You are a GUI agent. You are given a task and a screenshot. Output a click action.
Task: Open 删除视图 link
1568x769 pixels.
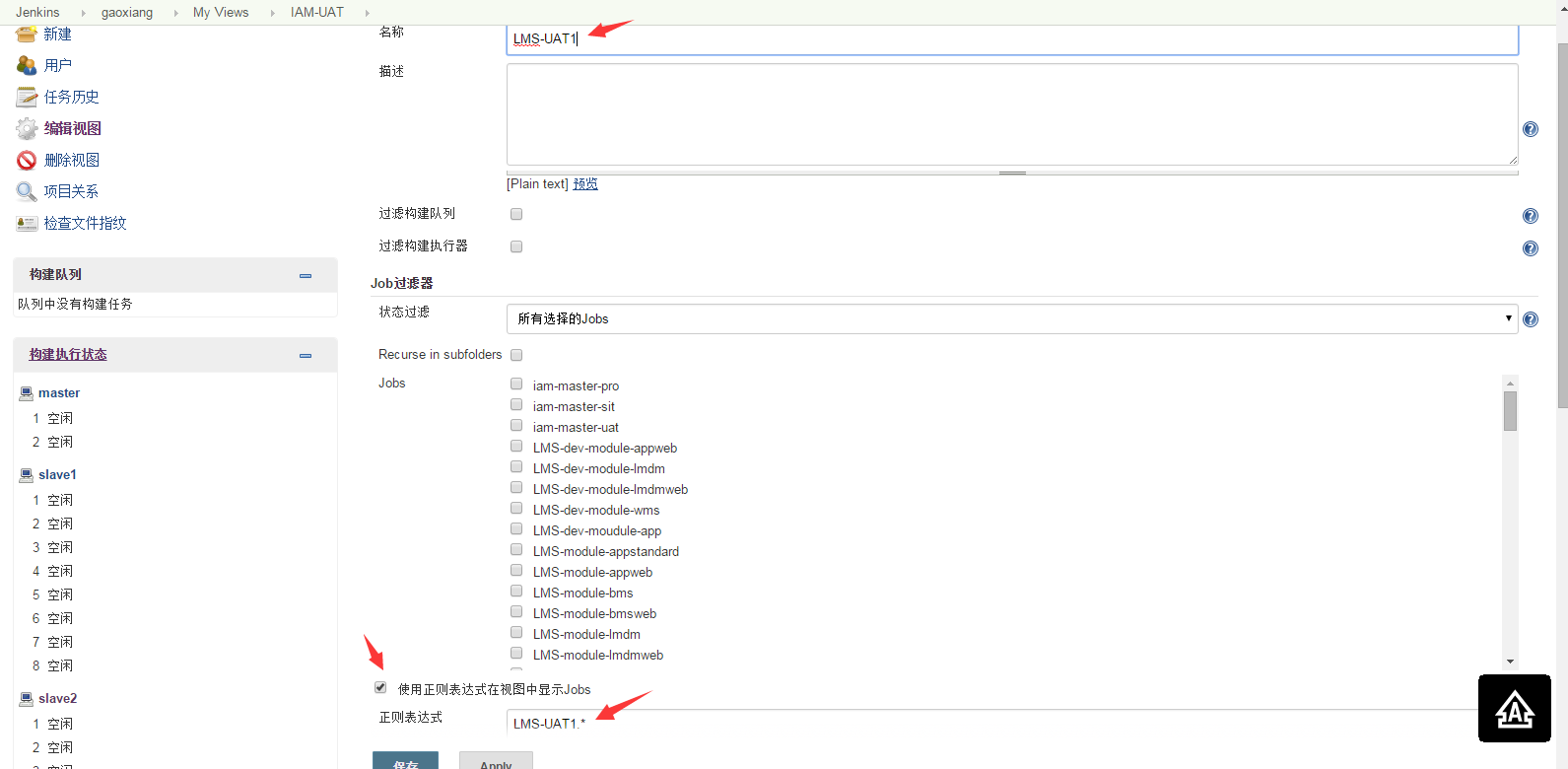pos(71,160)
